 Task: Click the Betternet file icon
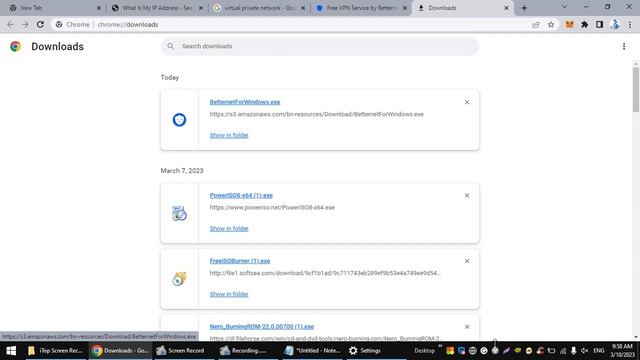click(x=179, y=120)
